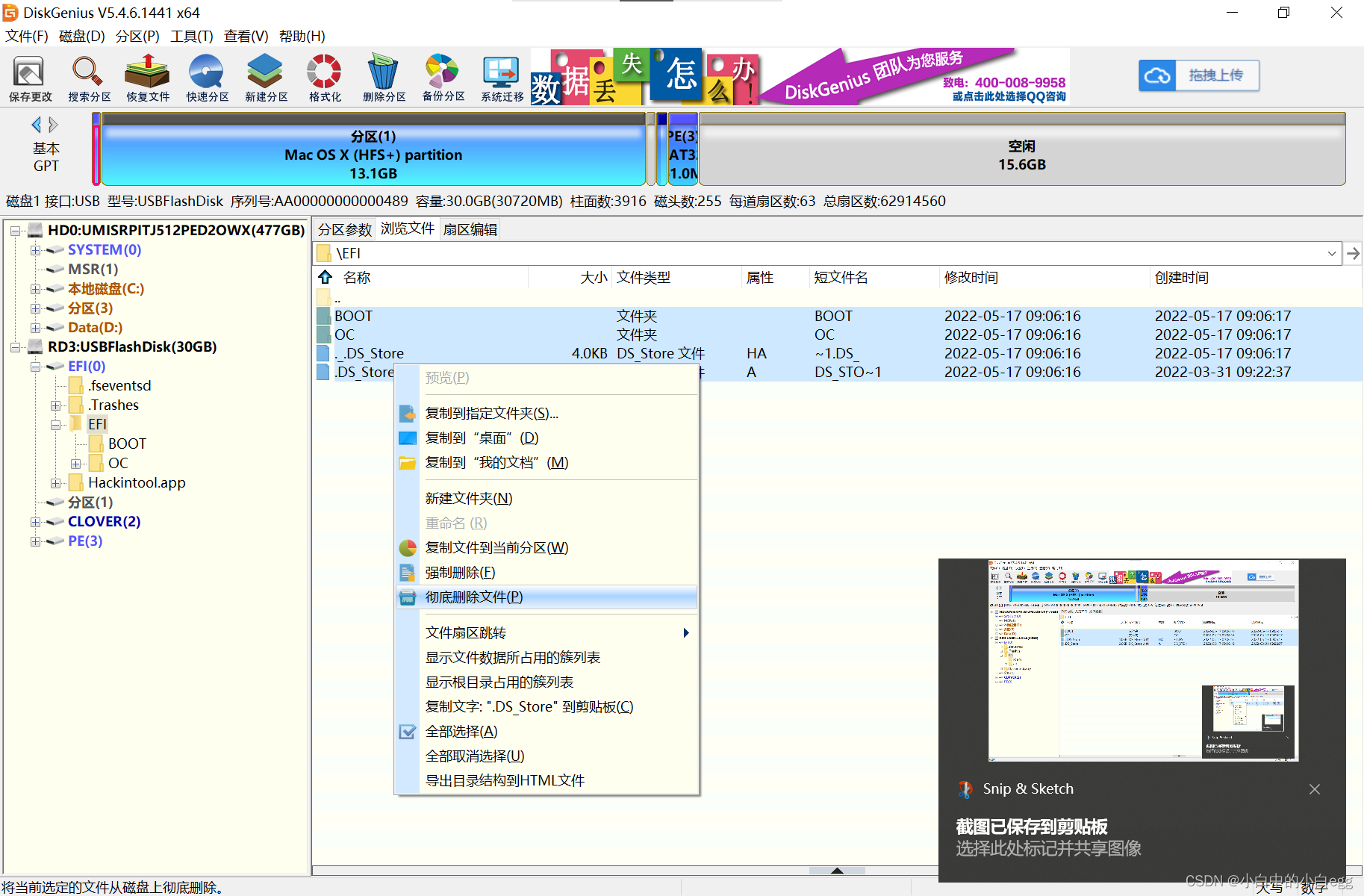Open the 文件扇区跳转 submenu
This screenshot has height=896, width=1364.
pyautogui.click(x=546, y=633)
